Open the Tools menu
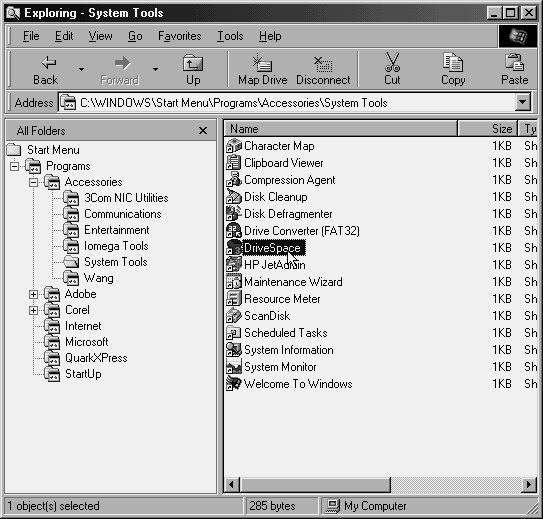The height and width of the screenshot is (519, 543). [230, 36]
